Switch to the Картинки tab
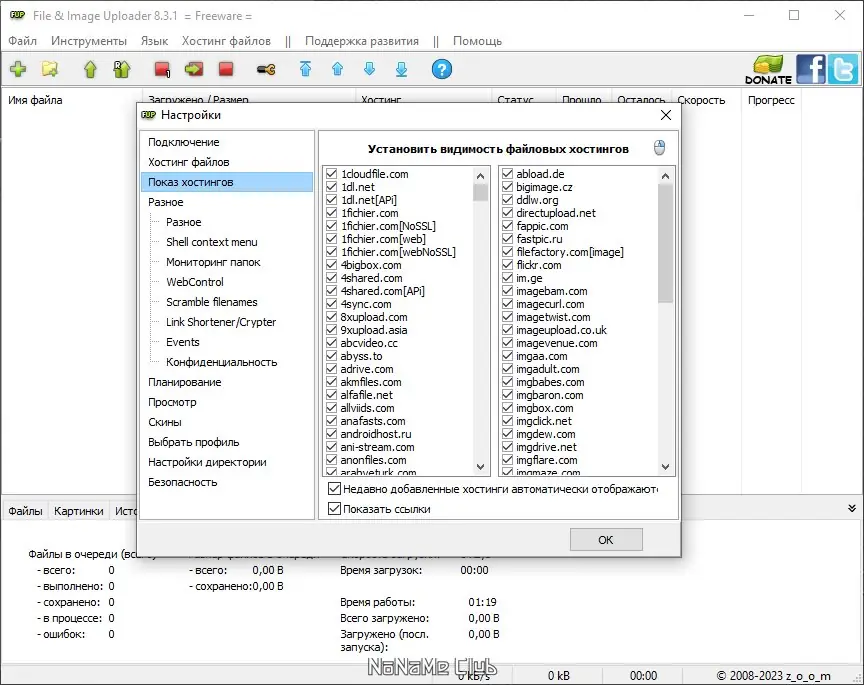The width and height of the screenshot is (864, 685). pos(79,511)
